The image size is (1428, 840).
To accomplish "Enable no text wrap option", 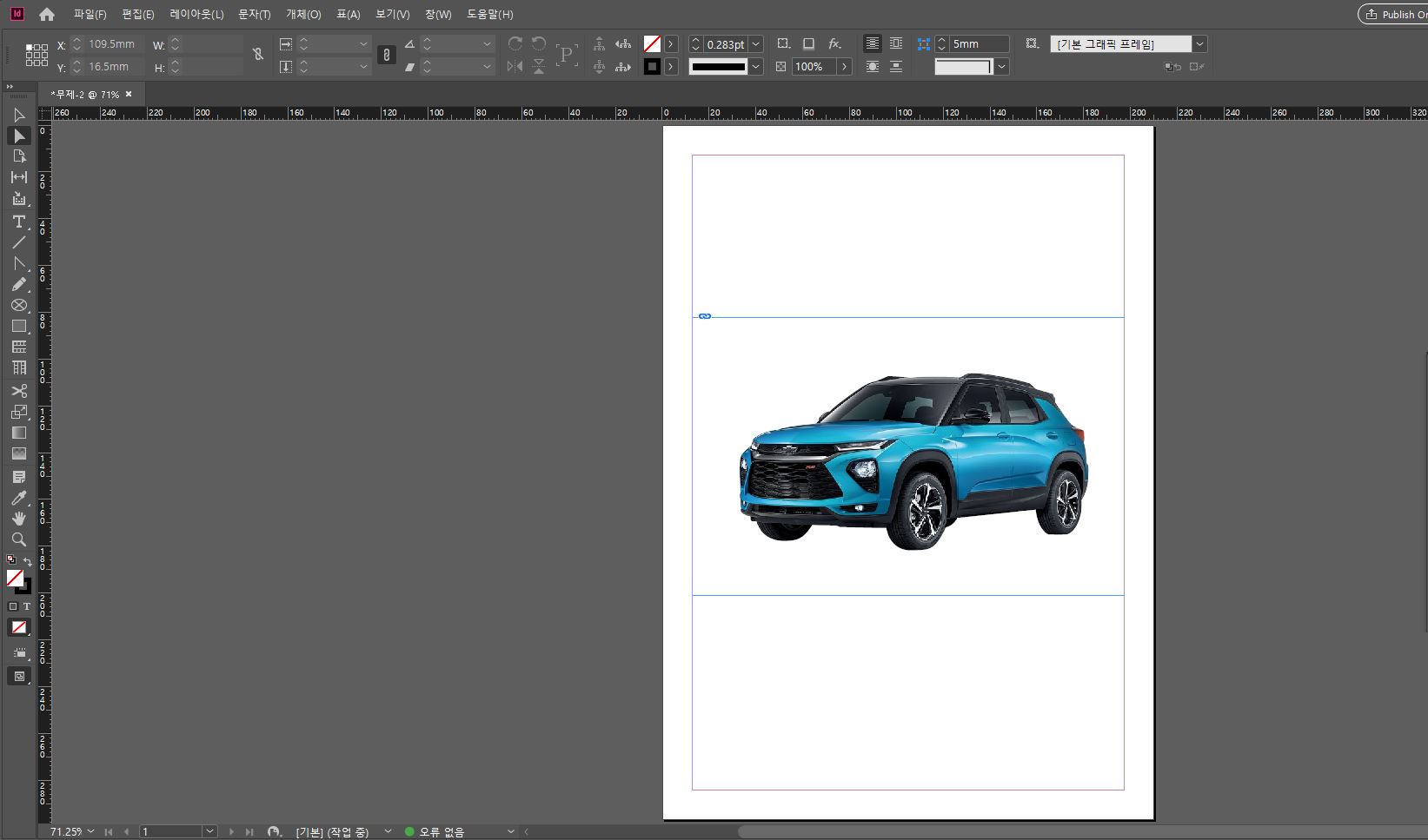I will (x=872, y=43).
